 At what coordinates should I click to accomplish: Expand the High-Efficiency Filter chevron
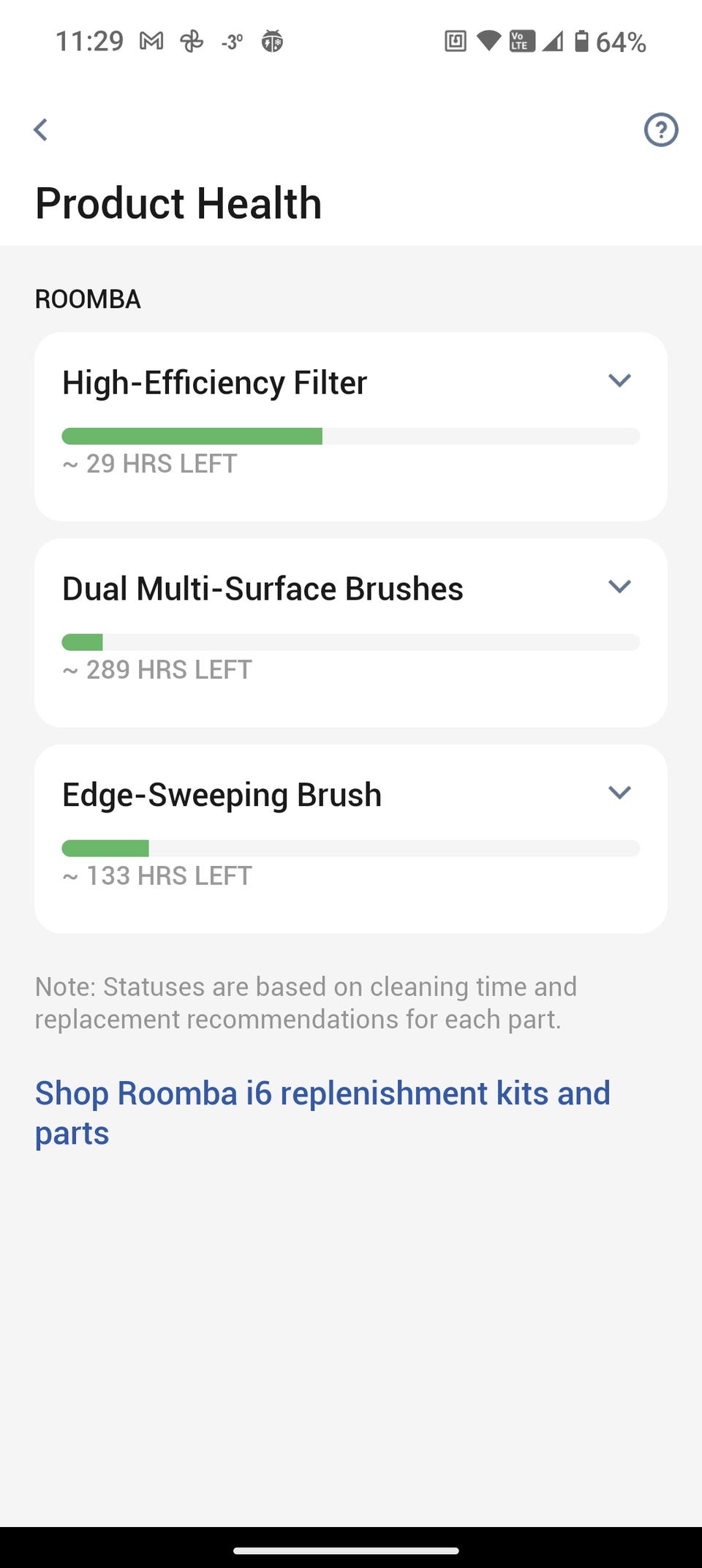(619, 380)
